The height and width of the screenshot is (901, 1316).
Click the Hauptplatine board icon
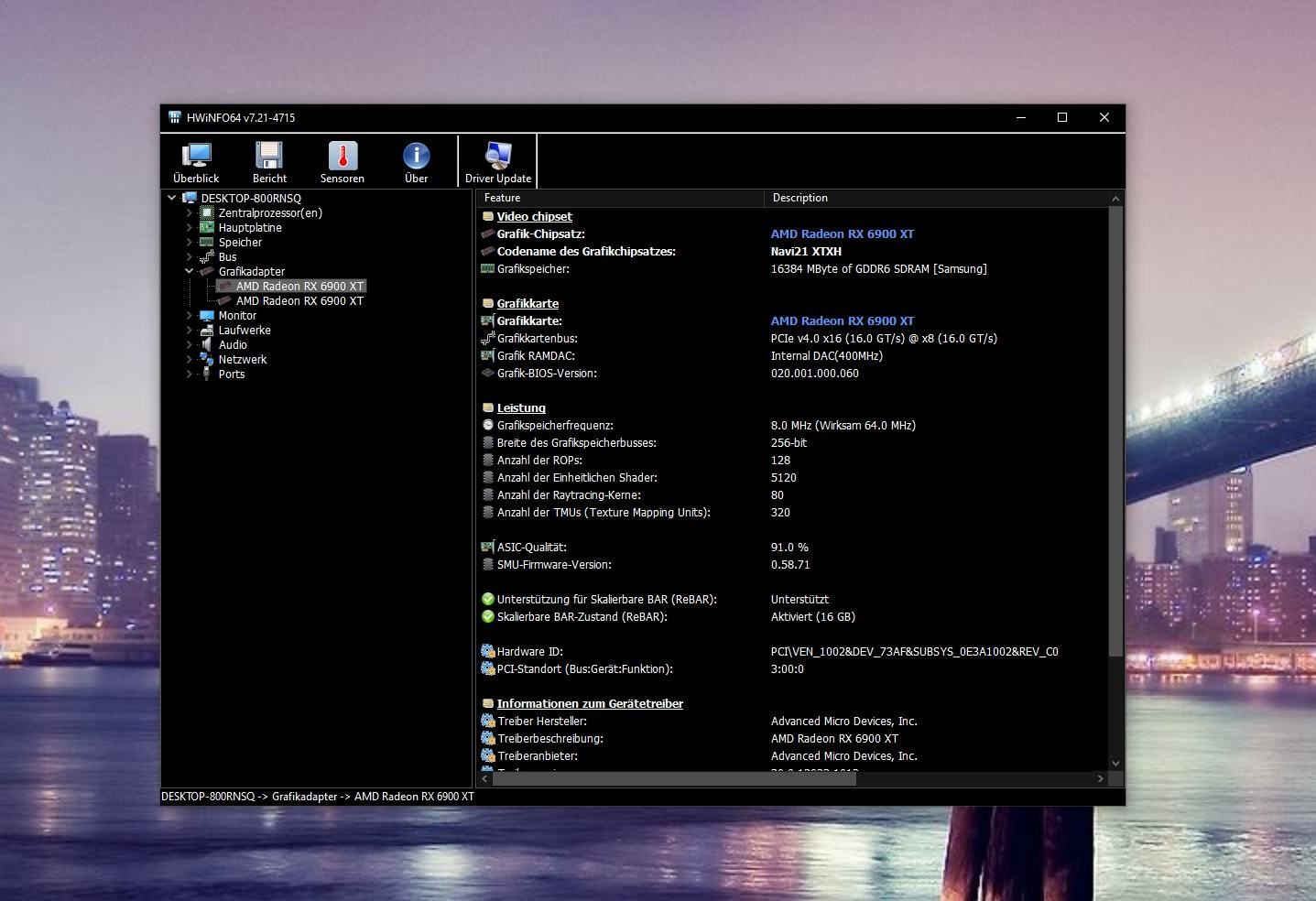click(x=207, y=227)
